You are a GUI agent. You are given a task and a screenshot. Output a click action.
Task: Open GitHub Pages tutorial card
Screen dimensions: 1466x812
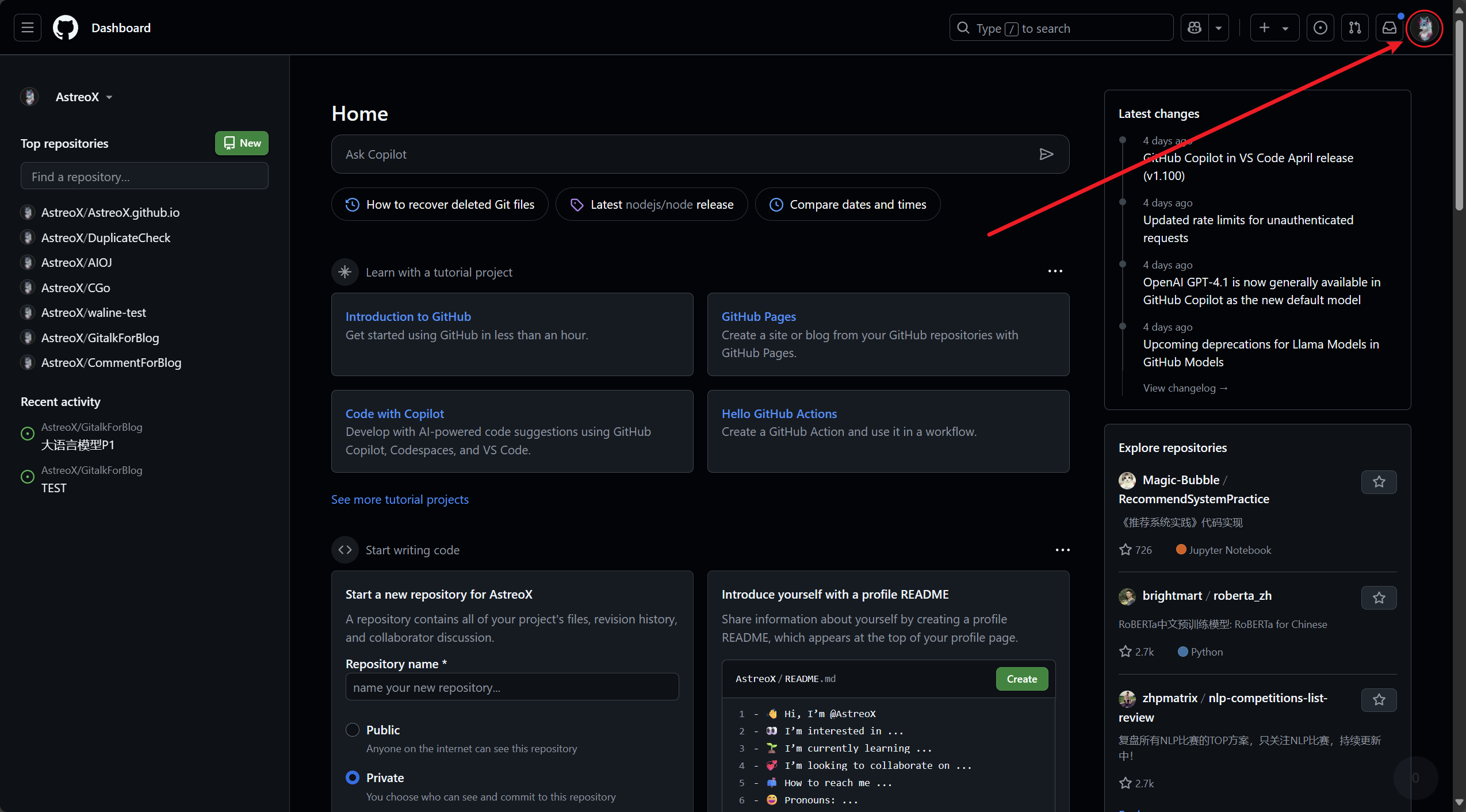759,316
